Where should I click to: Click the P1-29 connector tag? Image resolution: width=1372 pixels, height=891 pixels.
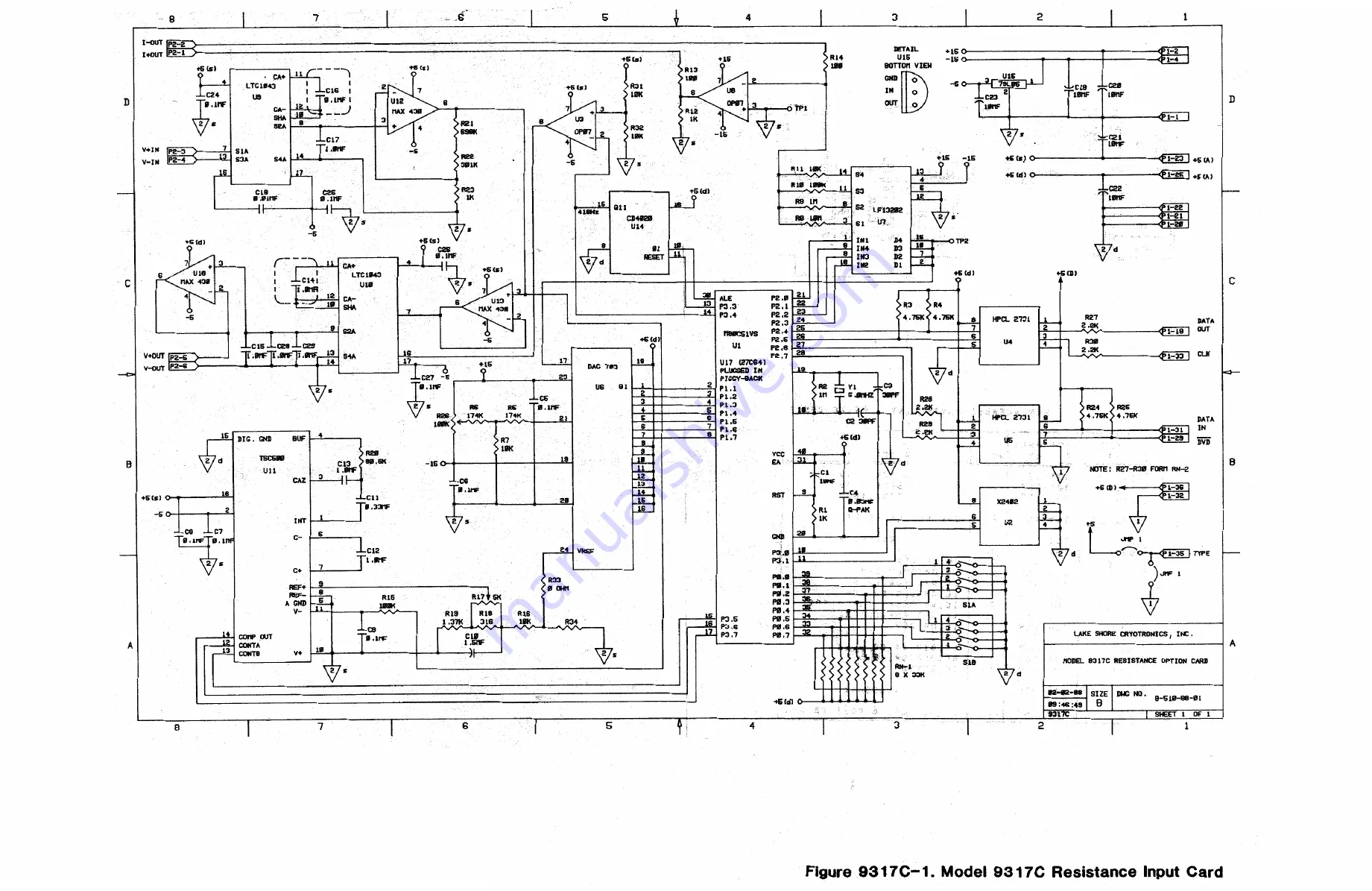[x=1174, y=438]
